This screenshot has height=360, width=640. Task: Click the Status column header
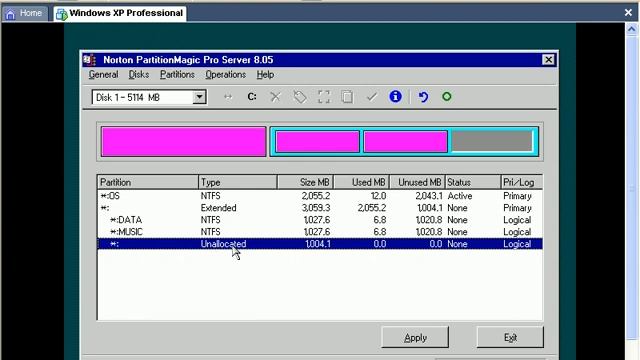(x=473, y=182)
